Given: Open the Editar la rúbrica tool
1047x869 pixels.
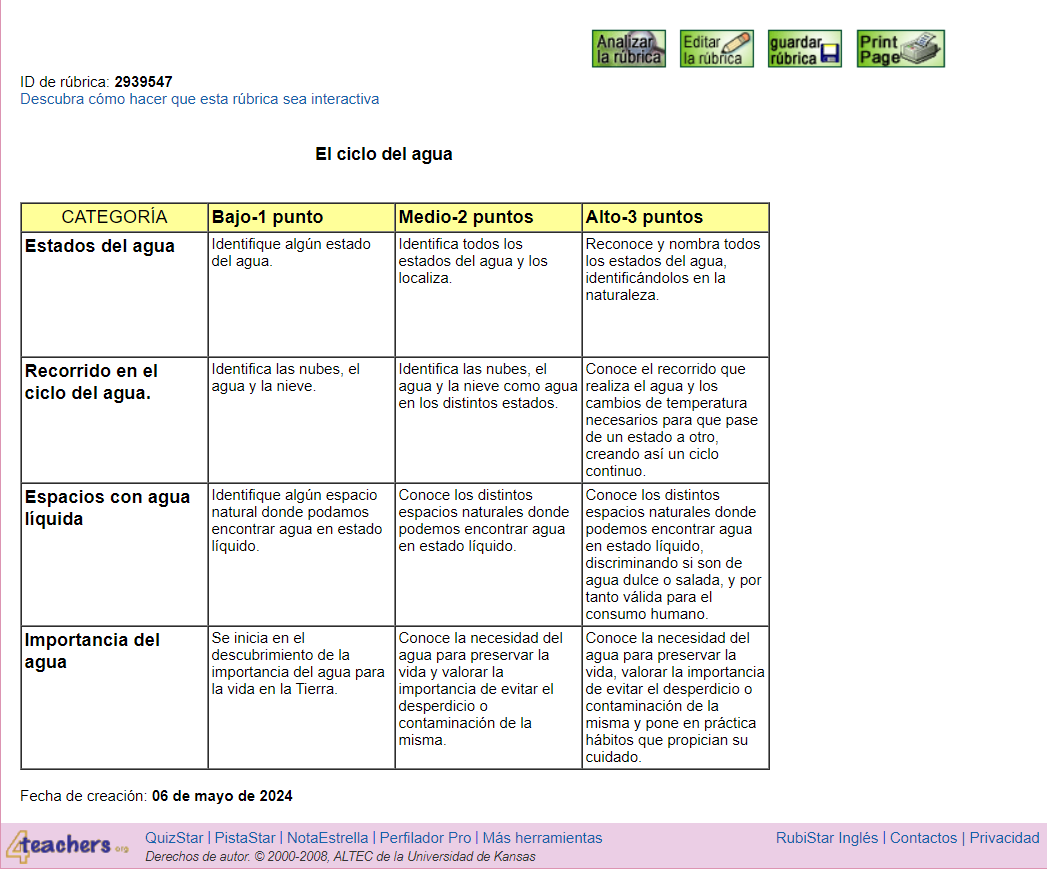Looking at the screenshot, I should click(716, 49).
